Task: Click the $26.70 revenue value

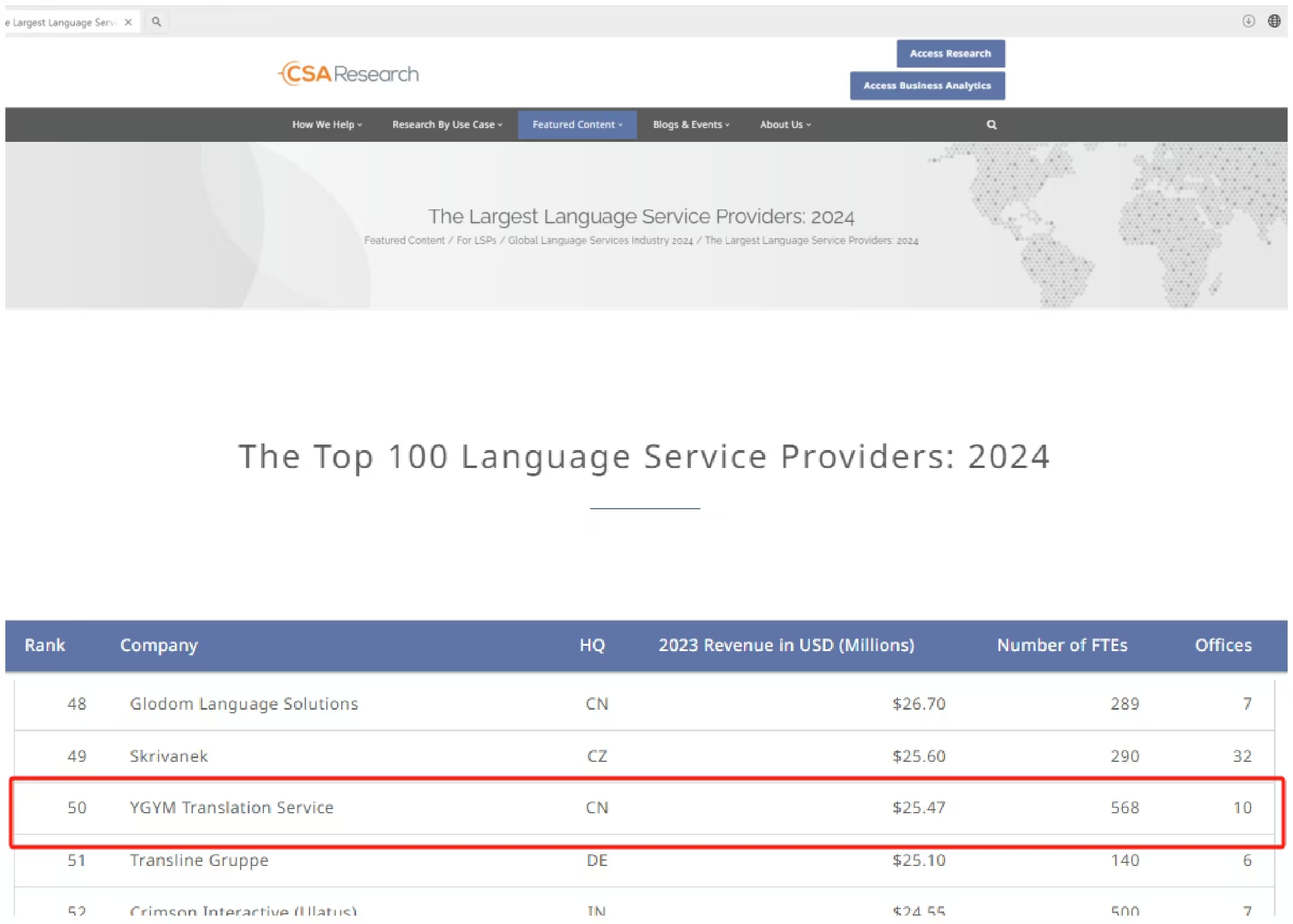Action: tap(919, 704)
